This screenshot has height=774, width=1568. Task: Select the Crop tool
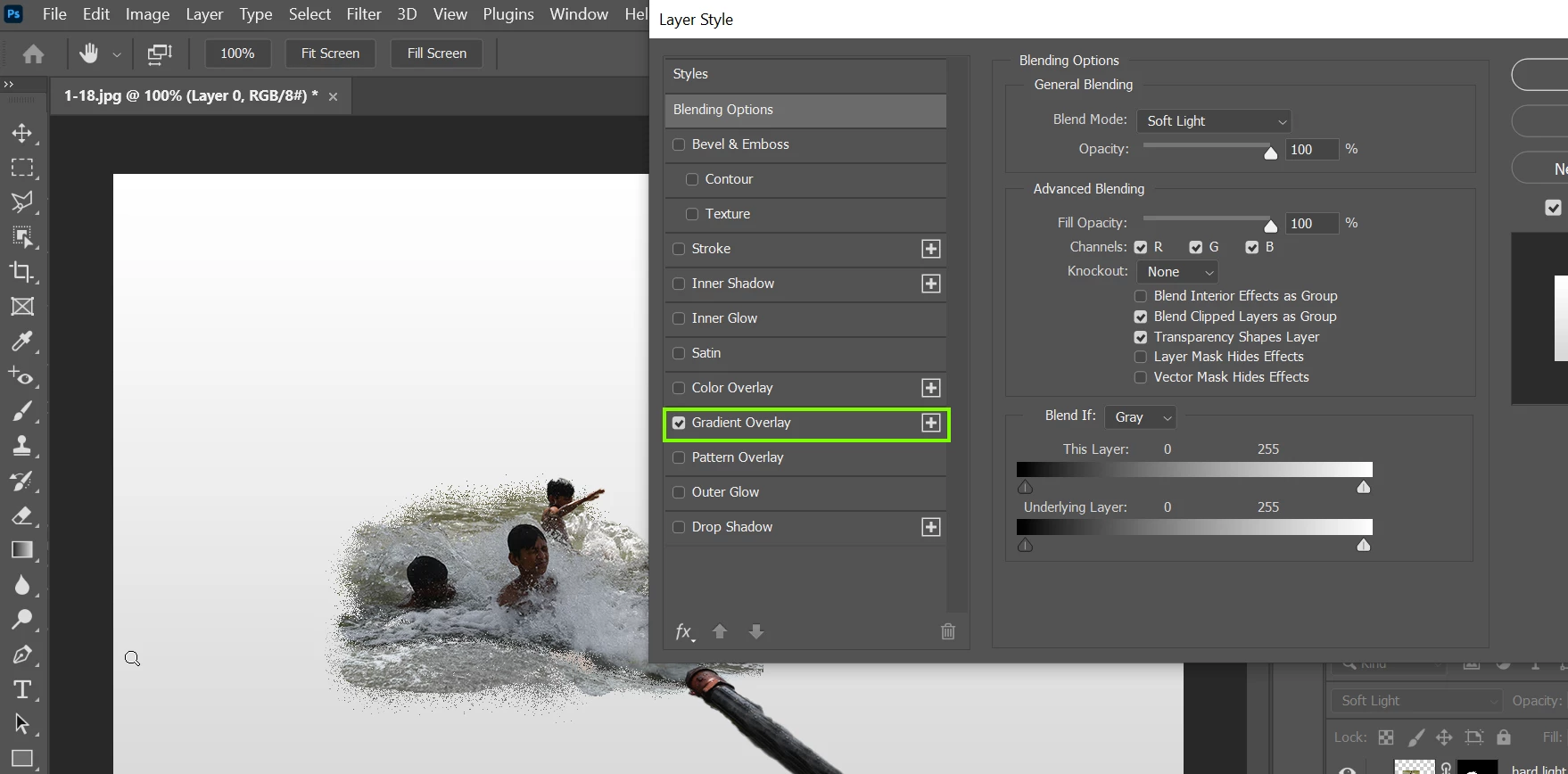(x=22, y=272)
